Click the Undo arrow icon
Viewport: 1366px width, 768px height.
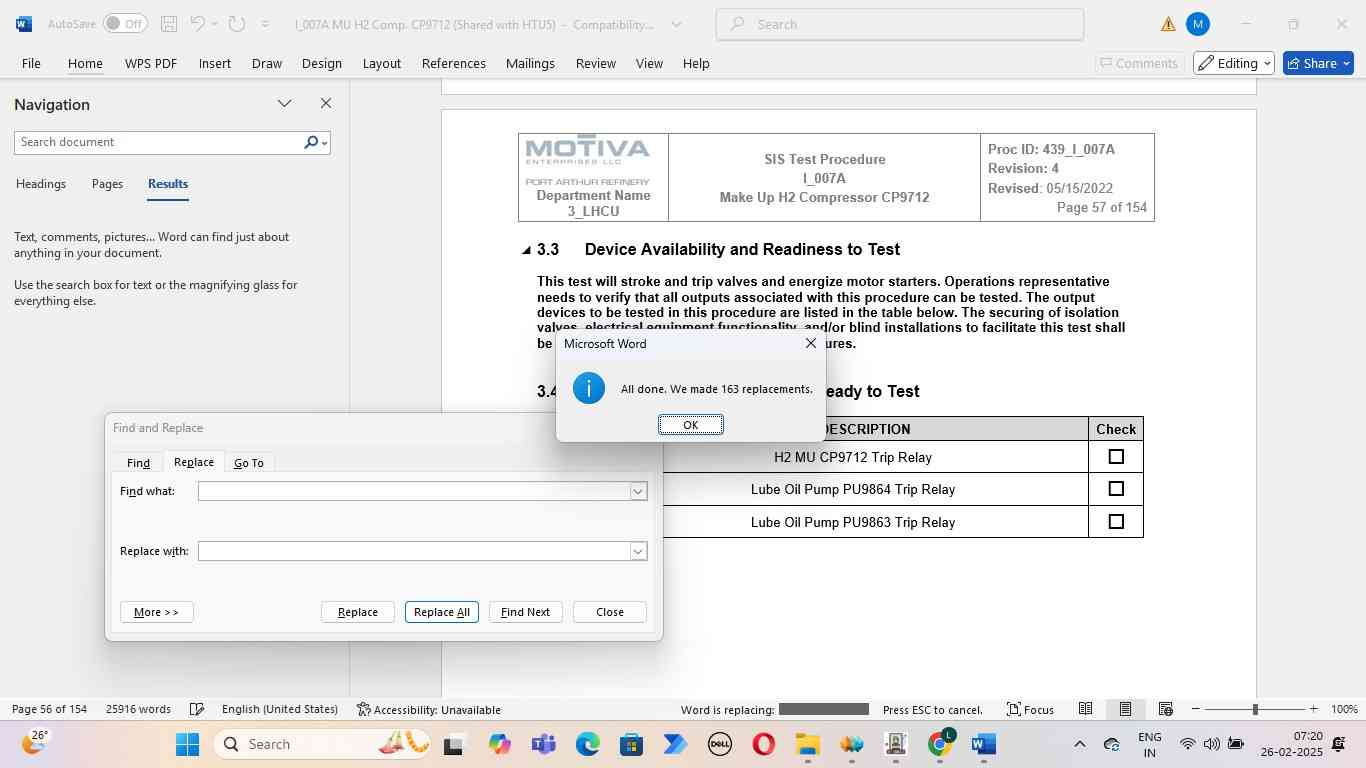[x=198, y=24]
